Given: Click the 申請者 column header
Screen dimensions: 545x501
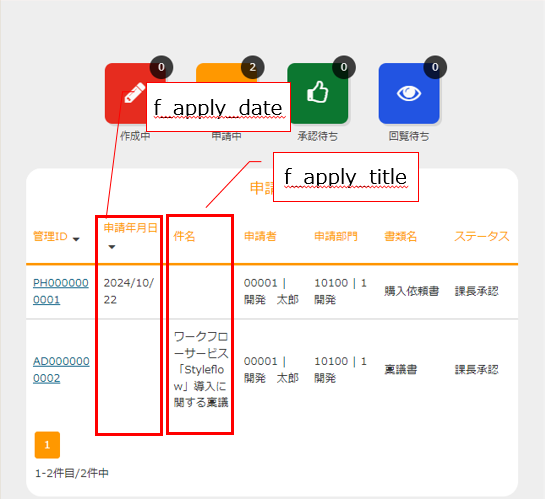Looking at the screenshot, I should click(260, 236).
